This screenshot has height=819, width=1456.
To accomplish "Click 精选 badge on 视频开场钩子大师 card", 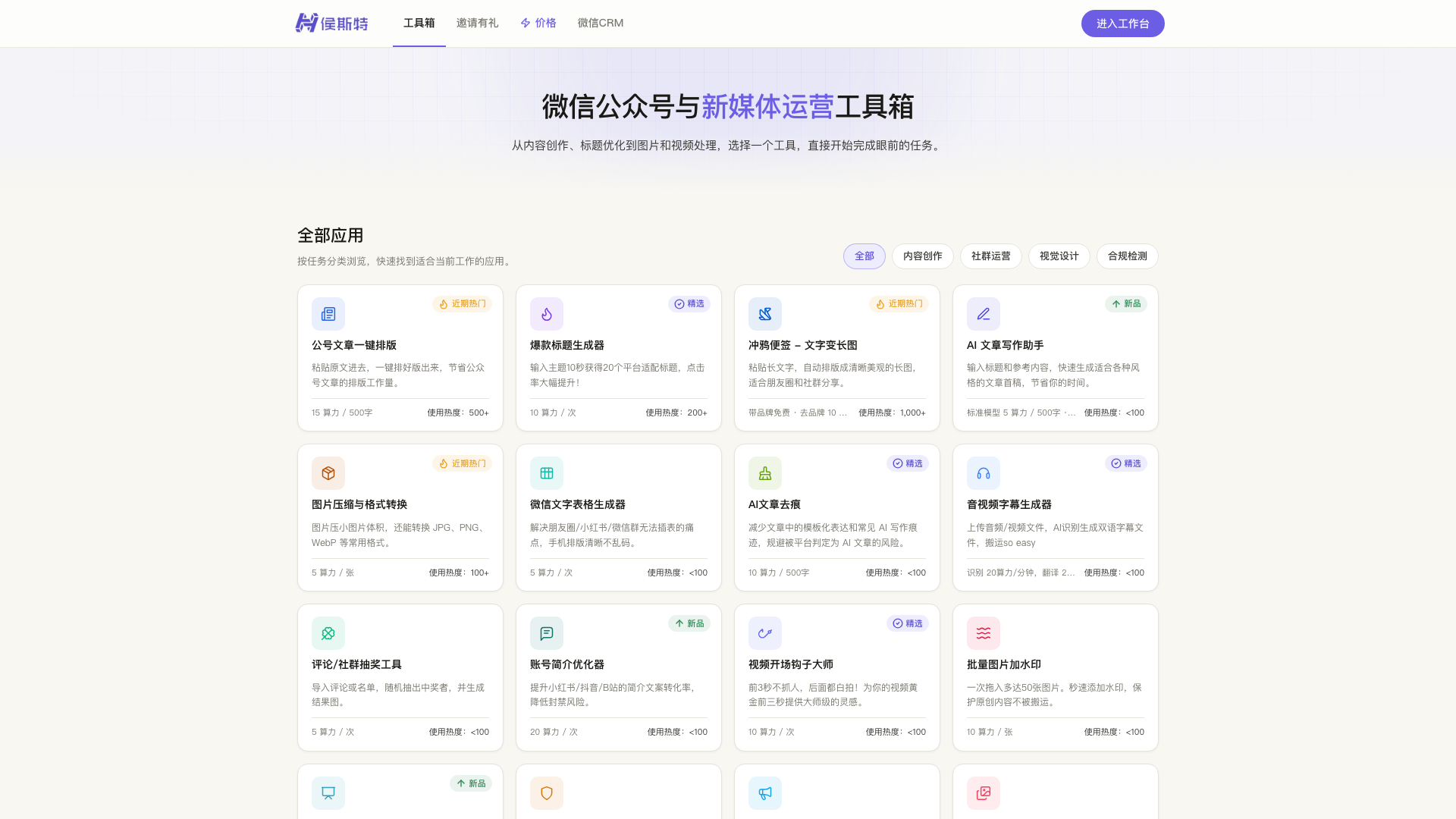I will click(x=908, y=623).
